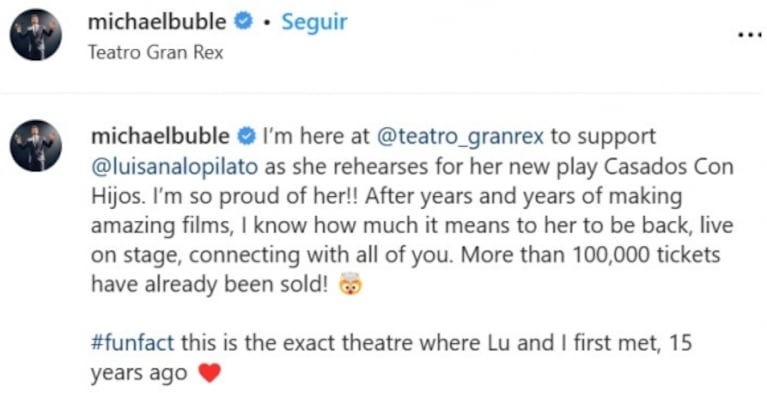Open the profile picture in the post header

pyautogui.click(x=36, y=35)
